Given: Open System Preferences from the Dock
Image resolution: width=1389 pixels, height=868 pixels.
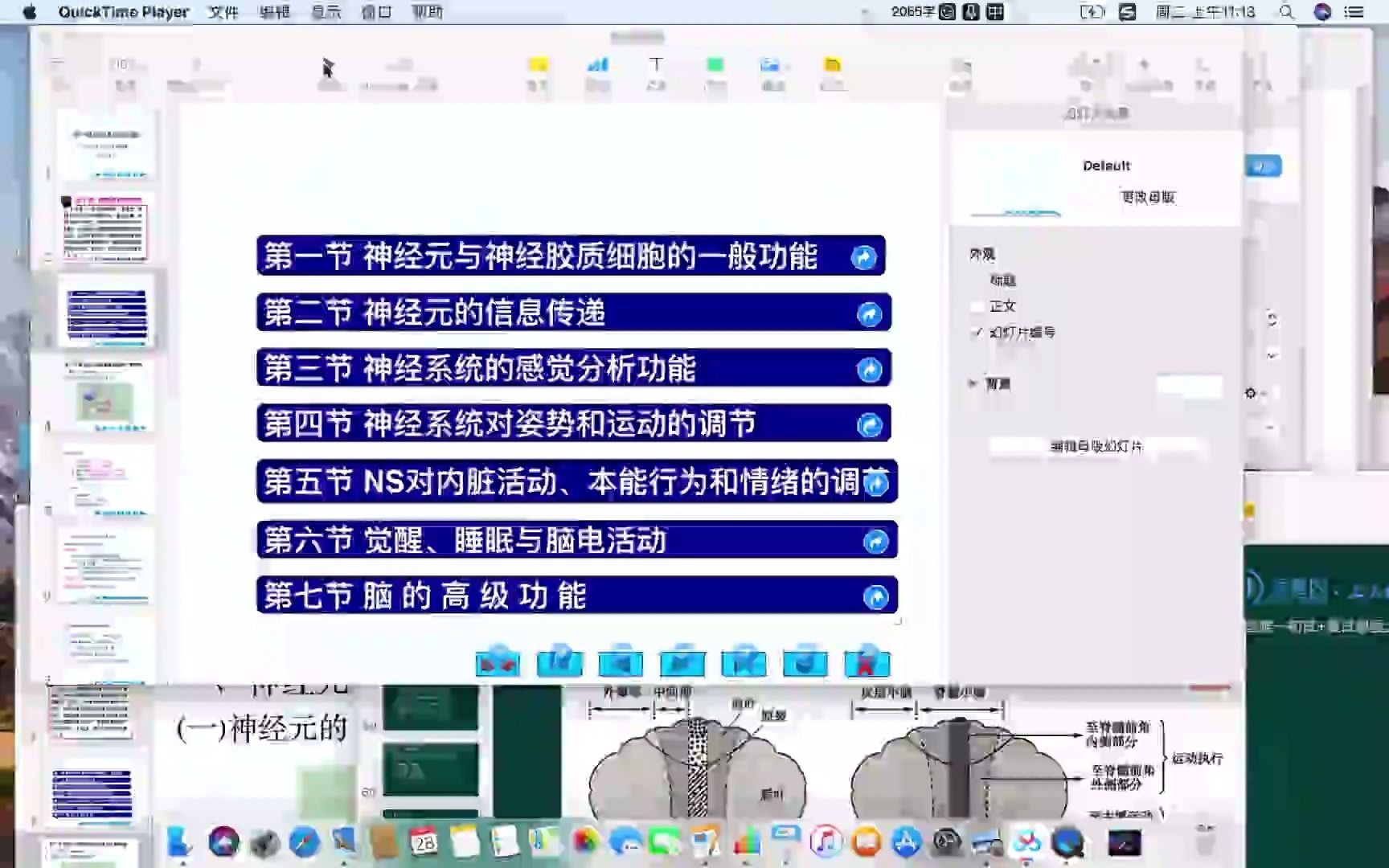Looking at the screenshot, I should click(x=948, y=842).
